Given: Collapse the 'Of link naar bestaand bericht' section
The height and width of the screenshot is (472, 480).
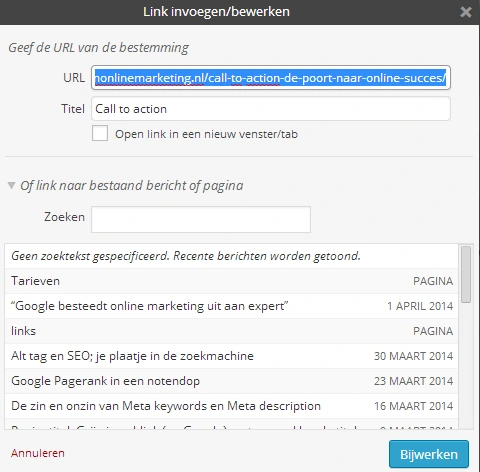Looking at the screenshot, I should tap(11, 185).
